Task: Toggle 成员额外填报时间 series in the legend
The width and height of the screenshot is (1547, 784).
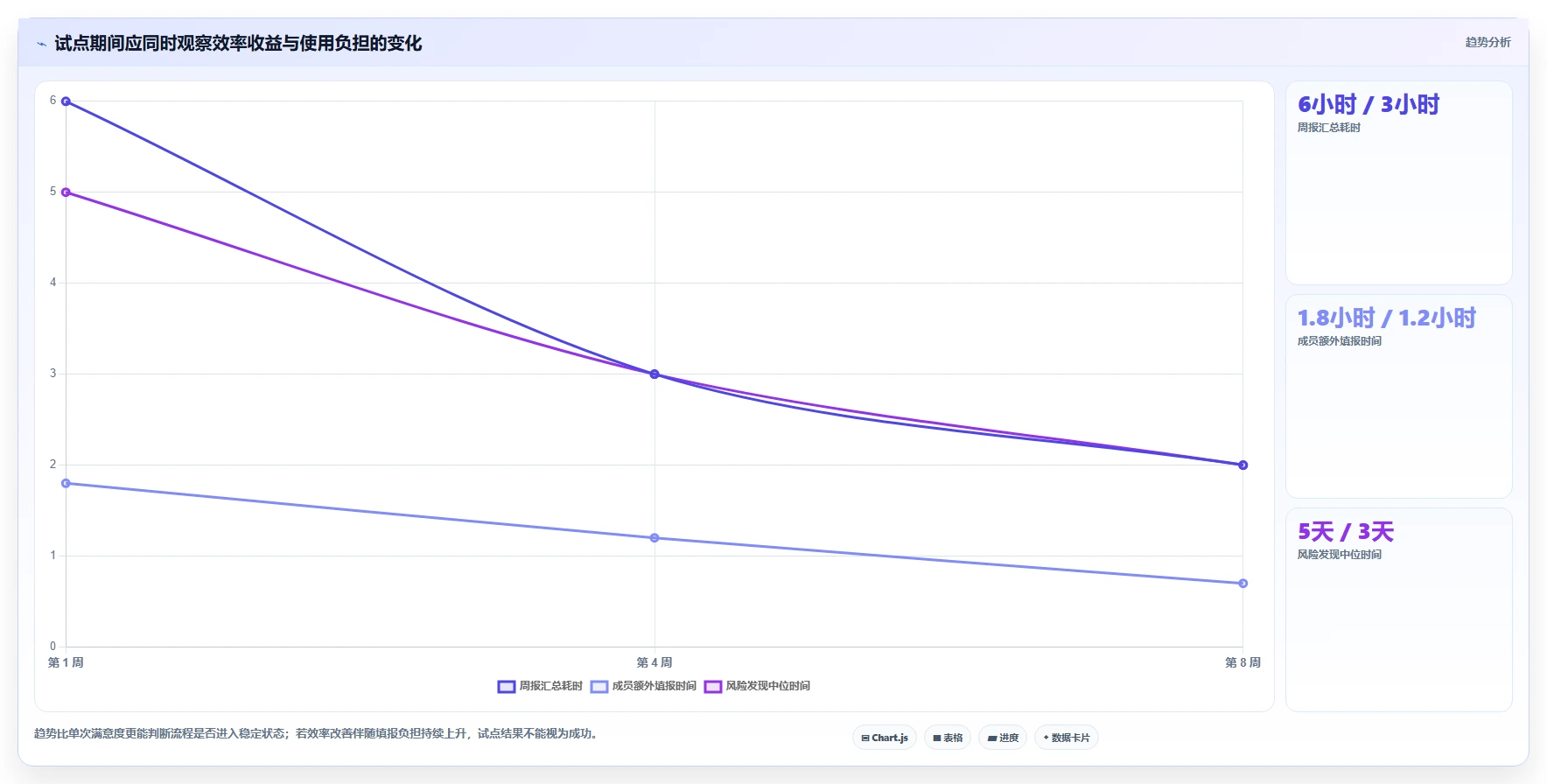Action: (643, 686)
